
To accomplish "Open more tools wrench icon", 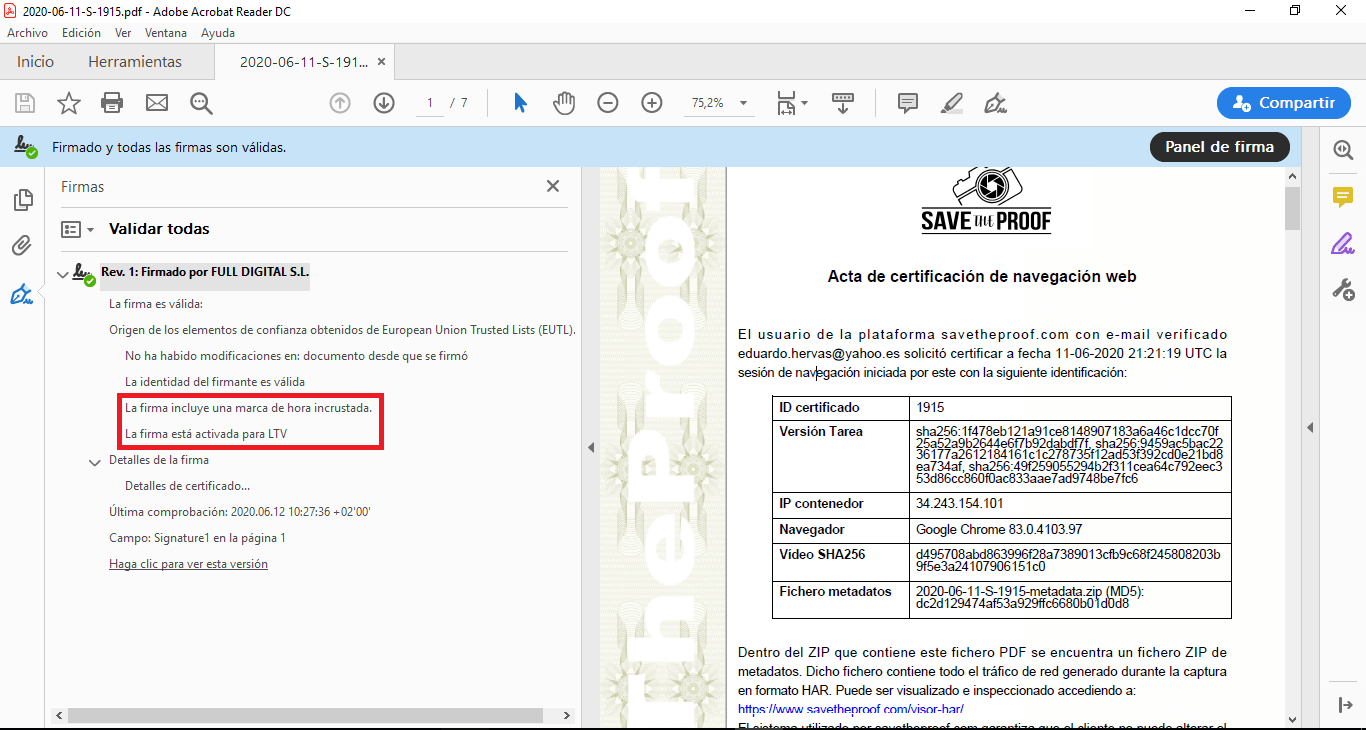I will click(x=1343, y=290).
